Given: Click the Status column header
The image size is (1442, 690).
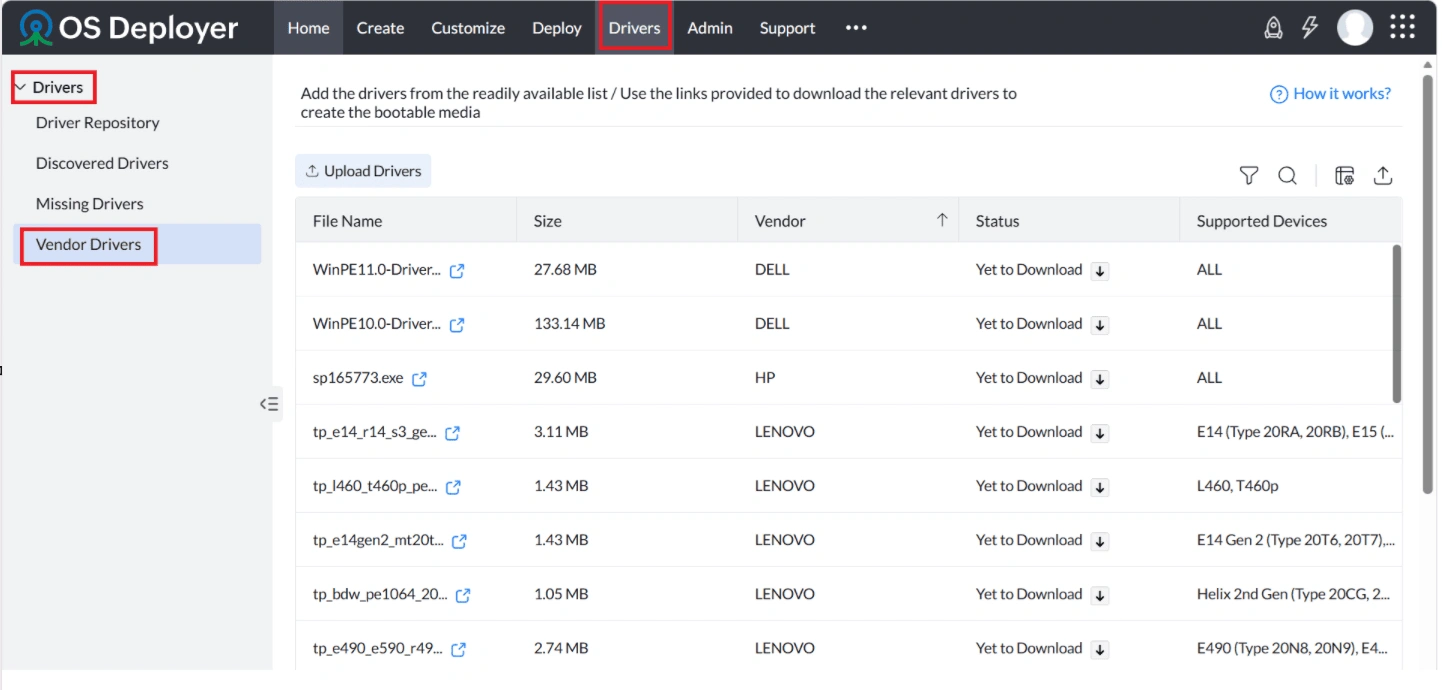Looking at the screenshot, I should tap(1070, 221).
